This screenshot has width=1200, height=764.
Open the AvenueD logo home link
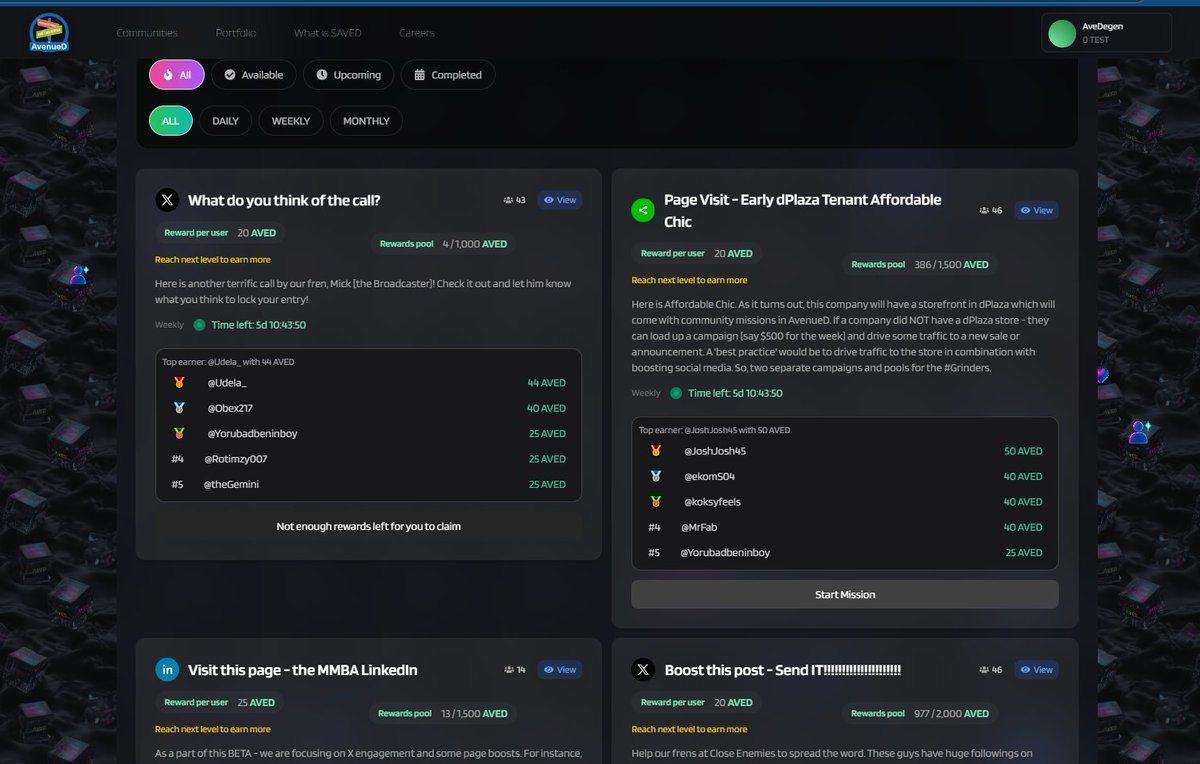click(48, 33)
